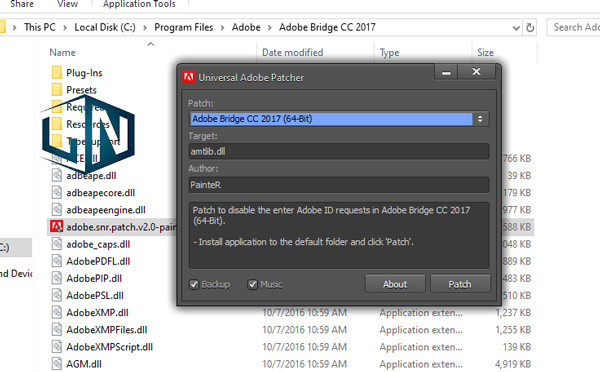Disable the Music checkbox
The height and width of the screenshot is (372, 600).
(x=252, y=284)
